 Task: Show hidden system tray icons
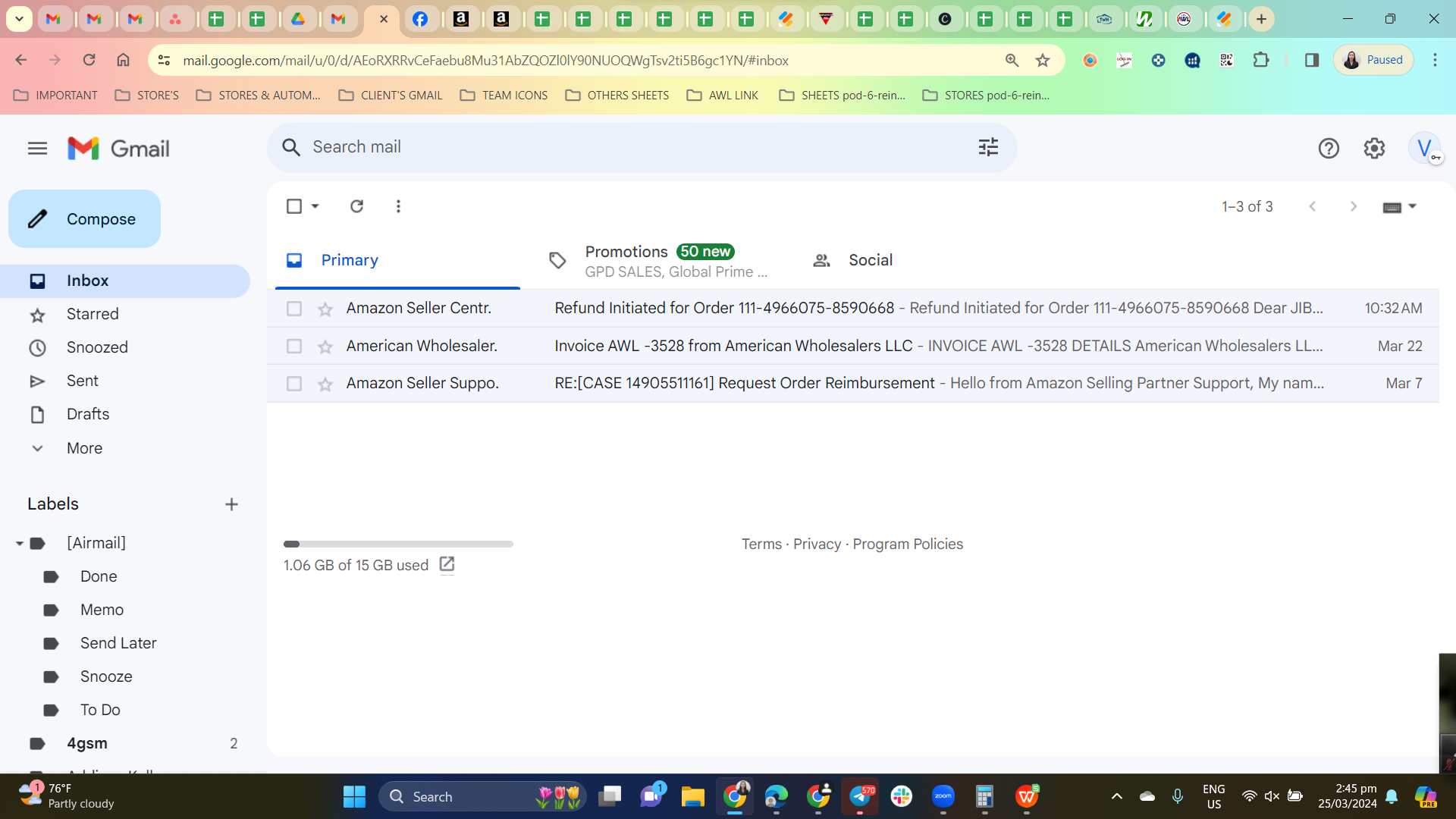1116,796
